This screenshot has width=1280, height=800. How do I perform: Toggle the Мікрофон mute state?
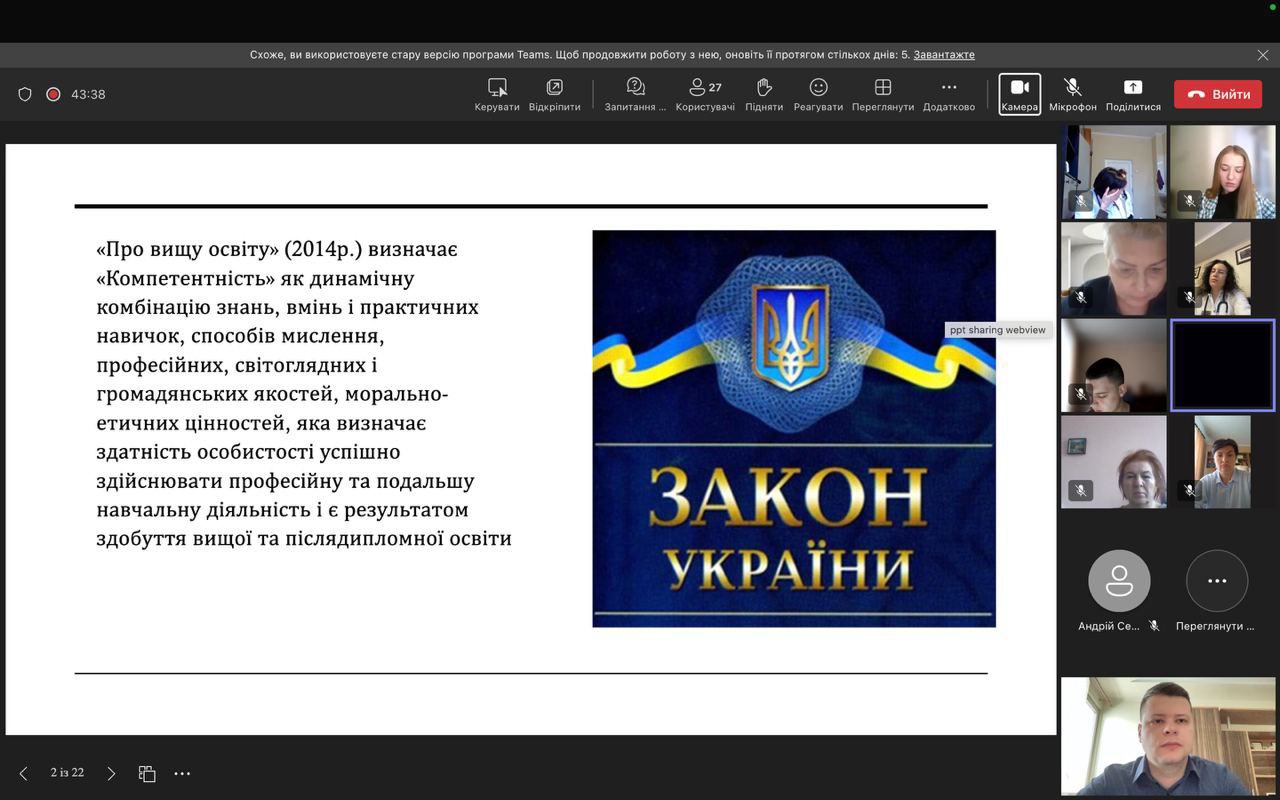(1072, 94)
